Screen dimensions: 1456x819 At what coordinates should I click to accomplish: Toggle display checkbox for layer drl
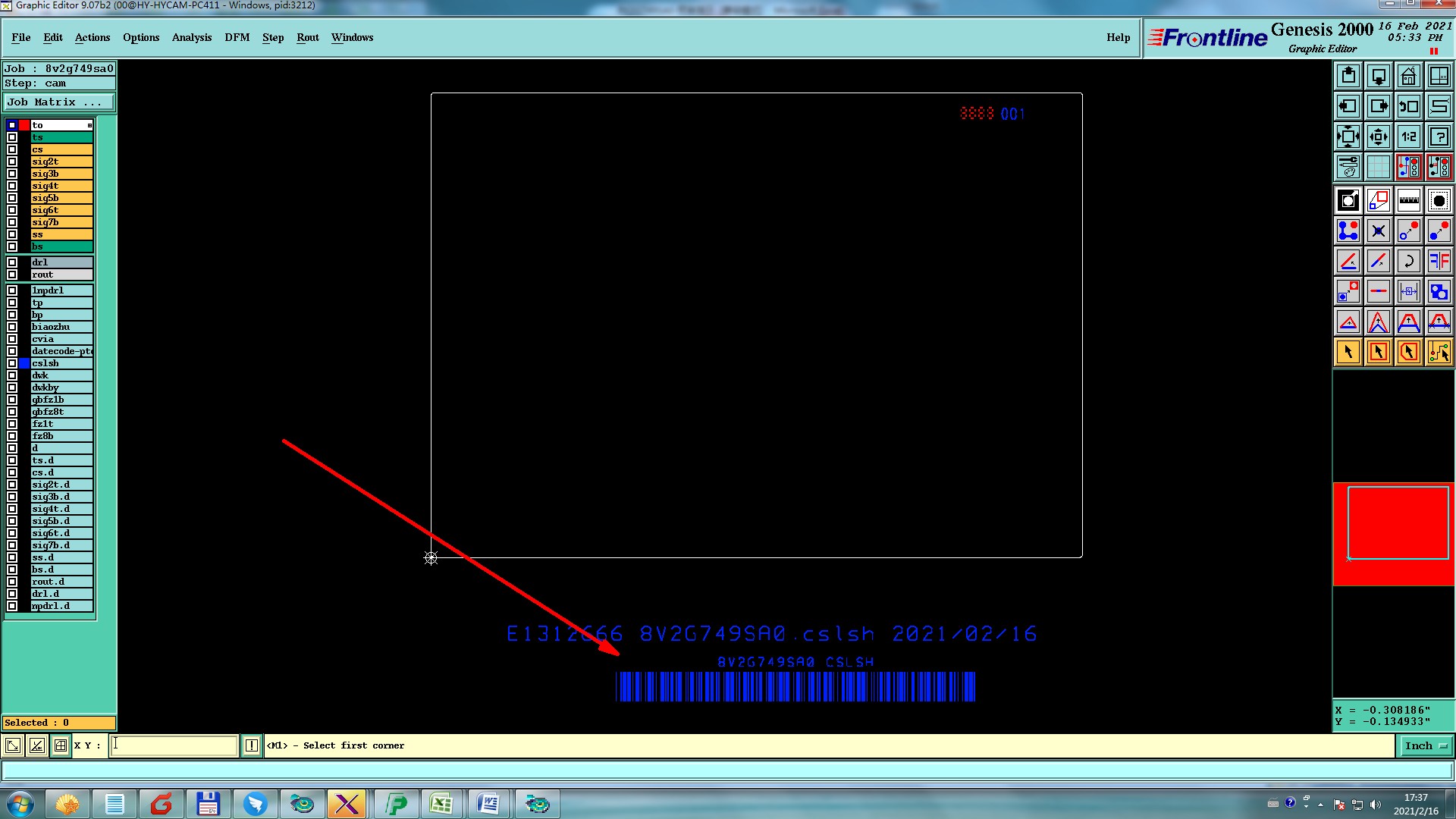click(x=12, y=262)
